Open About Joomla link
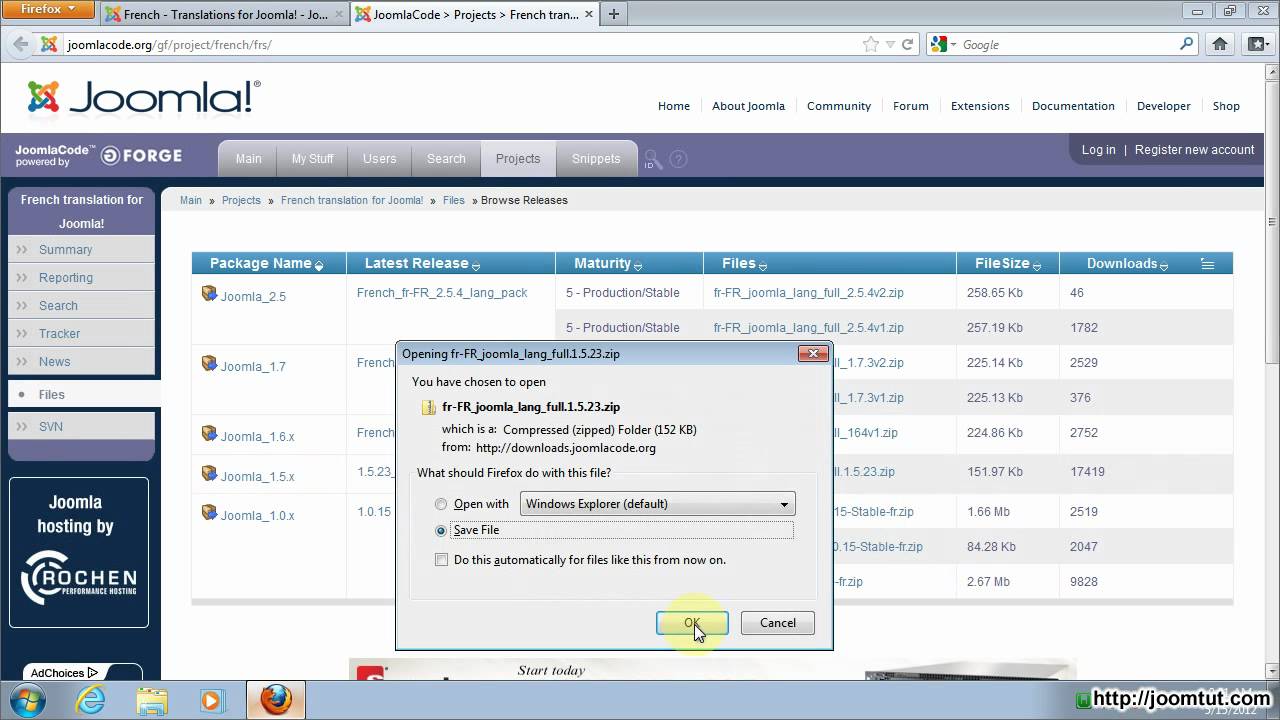The image size is (1280, 720). tap(748, 106)
